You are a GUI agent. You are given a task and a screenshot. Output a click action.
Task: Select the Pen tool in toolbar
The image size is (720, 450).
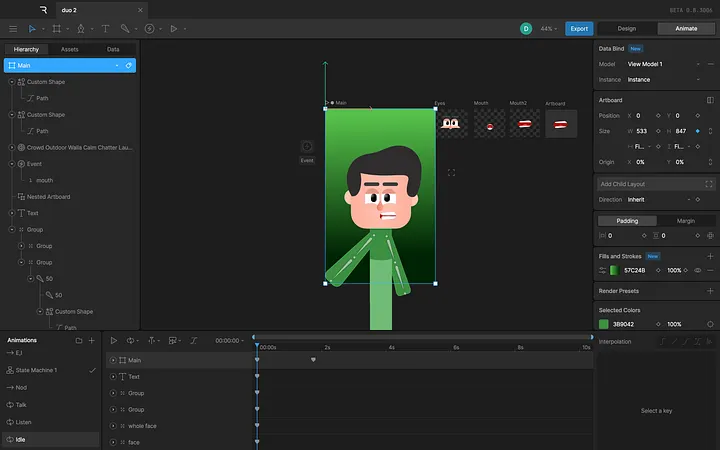pos(80,29)
